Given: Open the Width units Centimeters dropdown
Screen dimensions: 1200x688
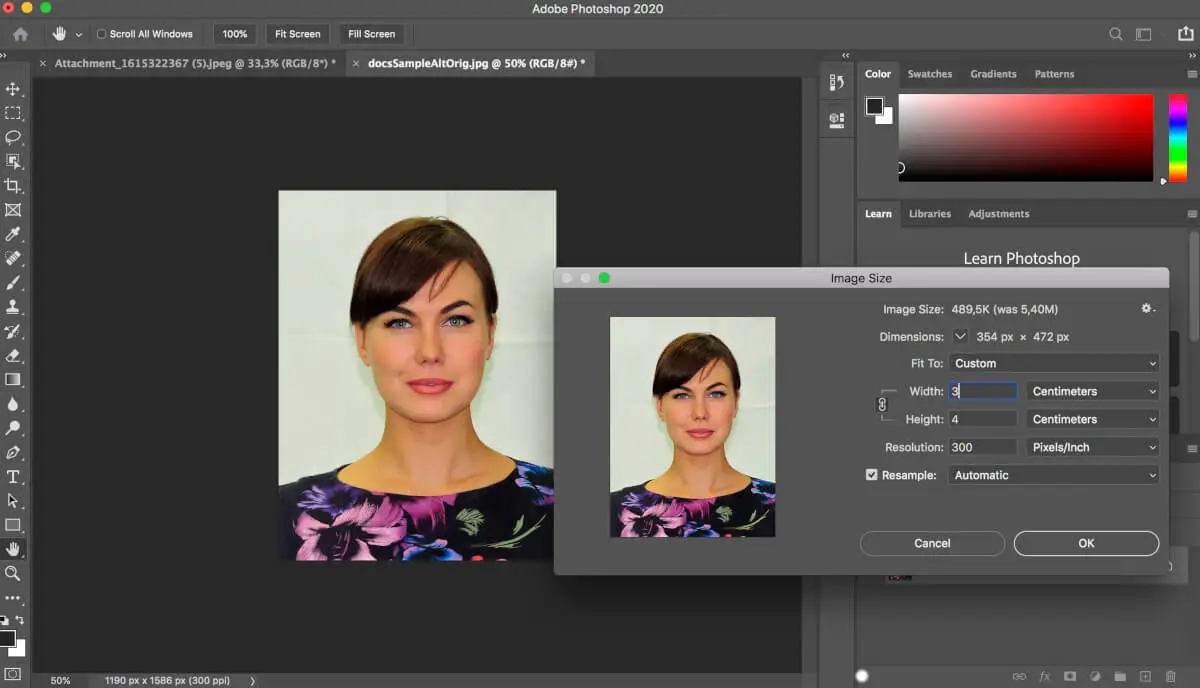Looking at the screenshot, I should point(1092,391).
